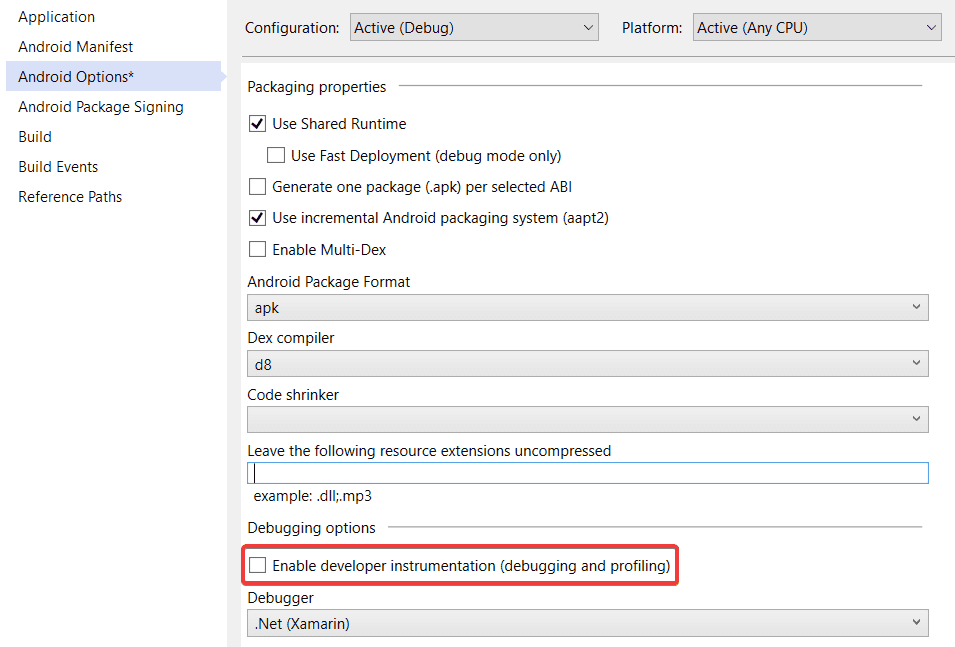Screen dimensions: 955x647
Task: Open the Code shrinker dropdown
Action: coord(587,420)
